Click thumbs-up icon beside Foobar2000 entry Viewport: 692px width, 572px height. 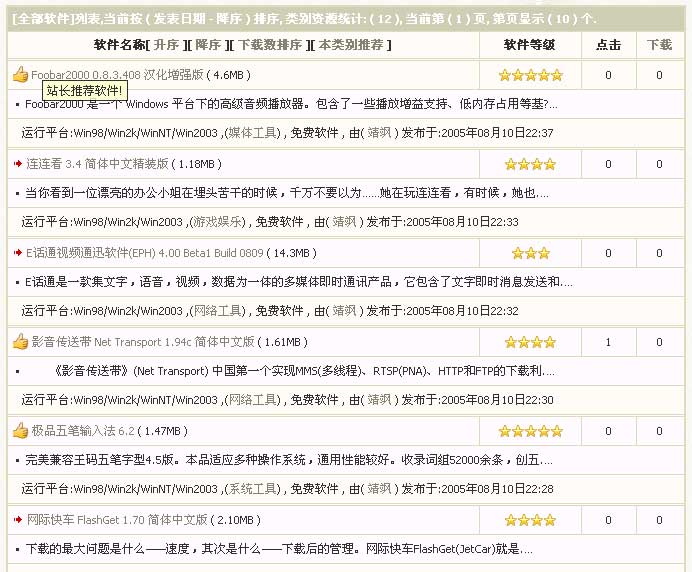click(20, 75)
